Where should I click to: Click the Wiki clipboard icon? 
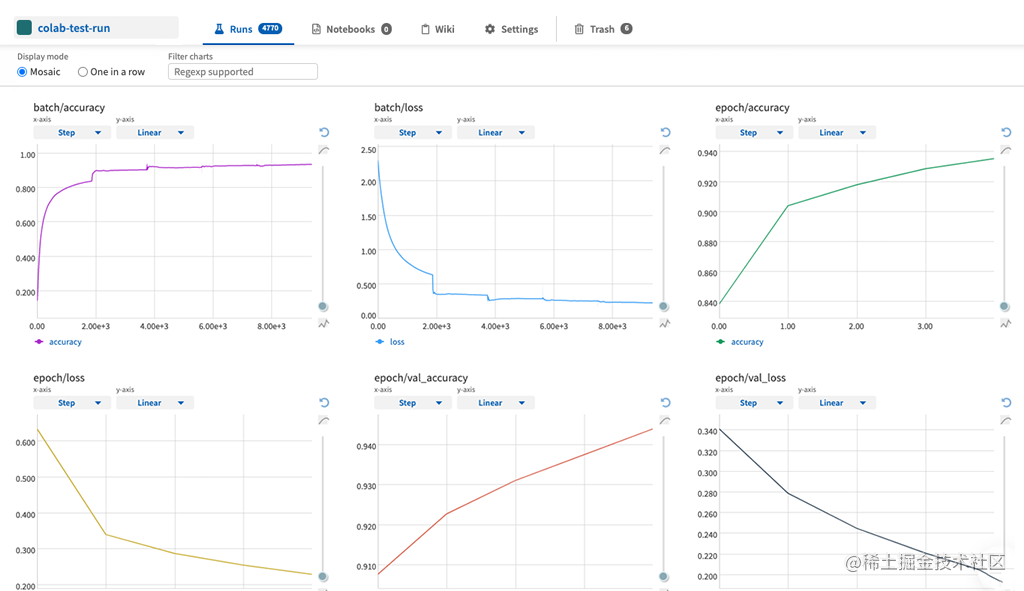click(425, 29)
